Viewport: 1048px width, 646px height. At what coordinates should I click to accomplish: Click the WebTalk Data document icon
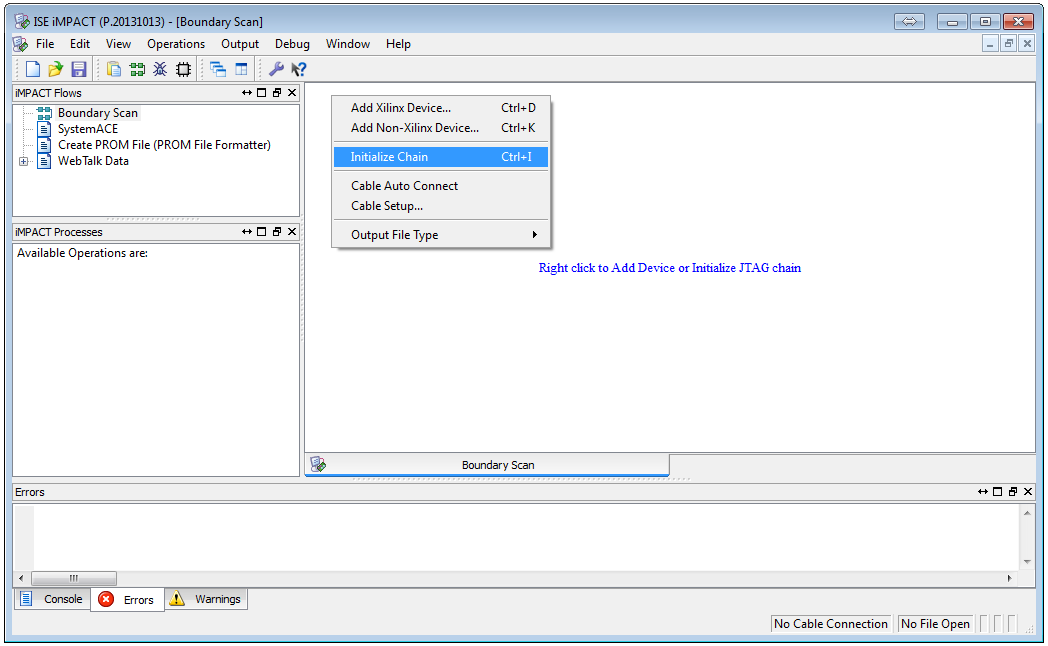pyautogui.click(x=44, y=161)
